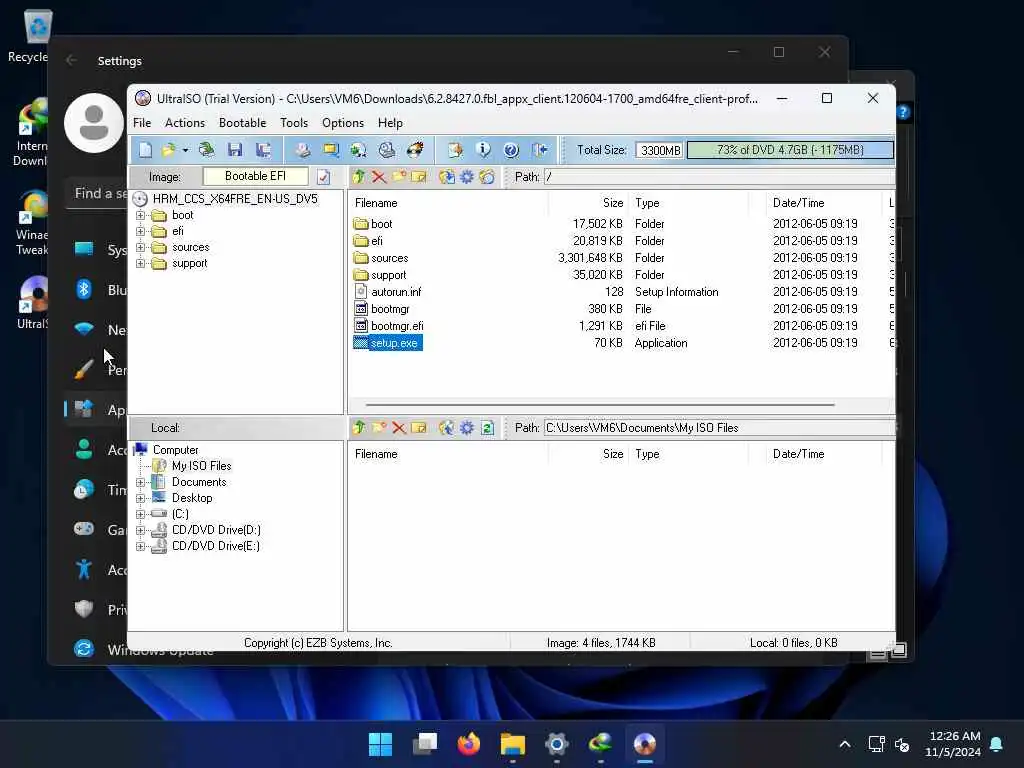Click the Burn CD/DVD Image flame icon
The image size is (1024, 768).
415,150
